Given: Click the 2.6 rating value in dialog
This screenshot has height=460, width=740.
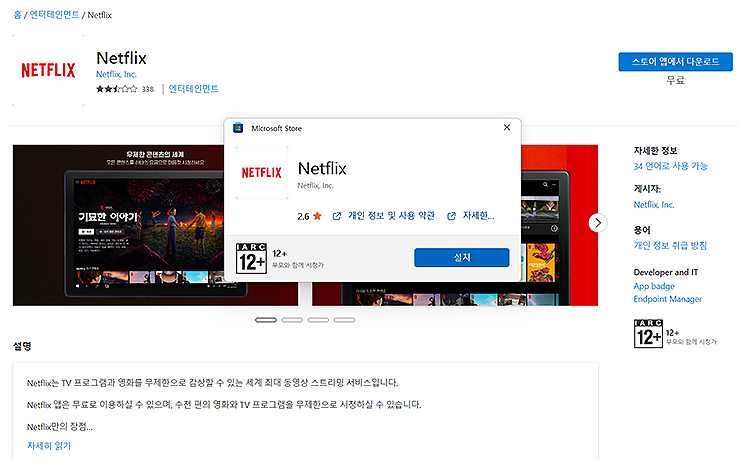Looking at the screenshot, I should tap(303, 217).
